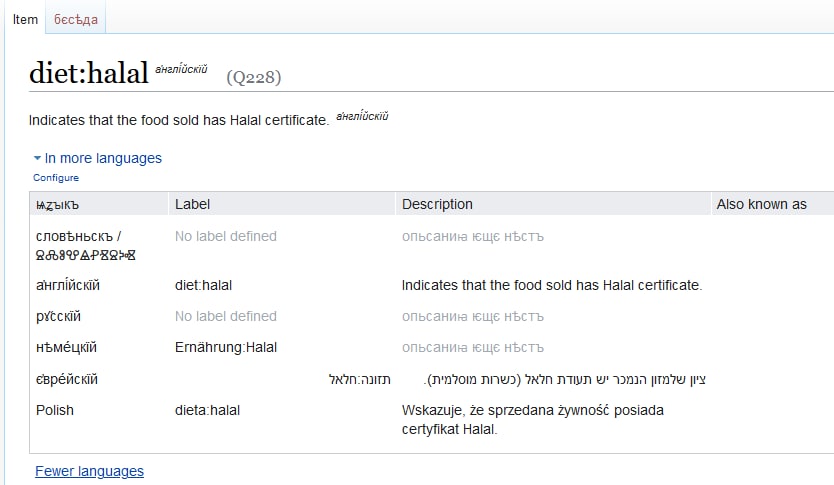
Task: Click the Label column header
Action: pyautogui.click(x=193, y=204)
